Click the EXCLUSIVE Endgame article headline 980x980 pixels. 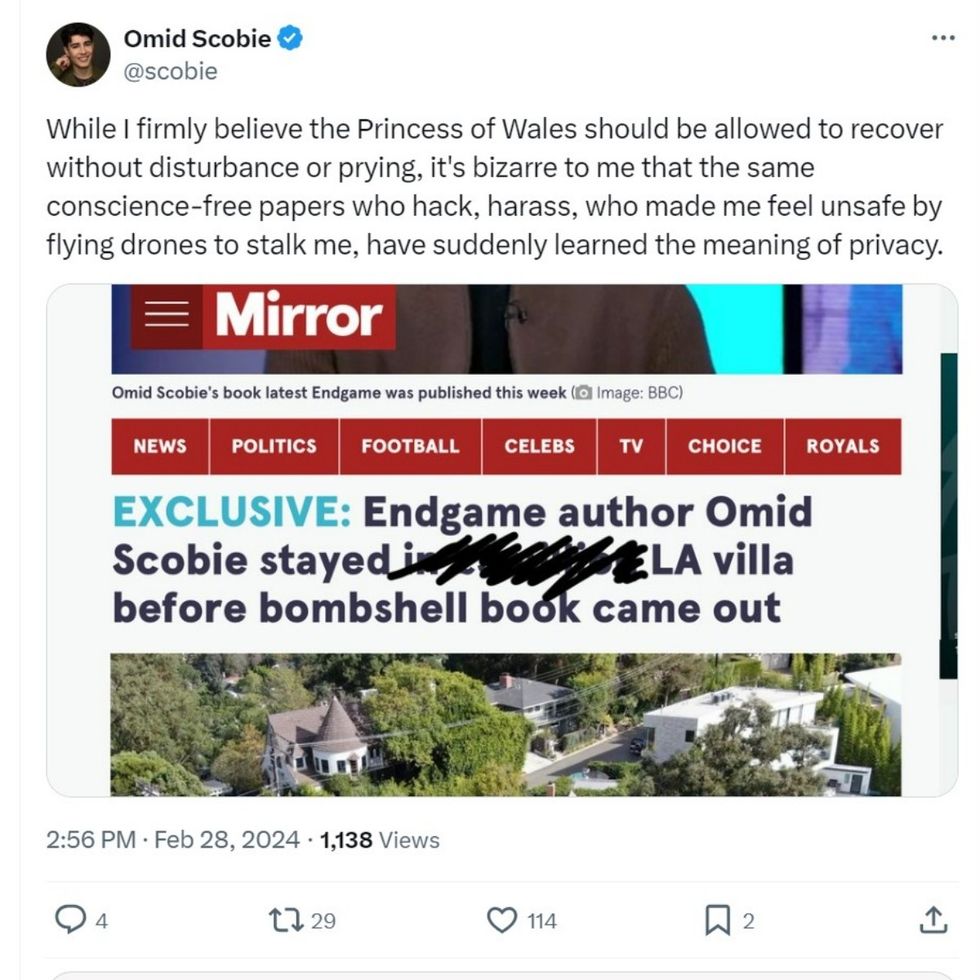coord(462,559)
